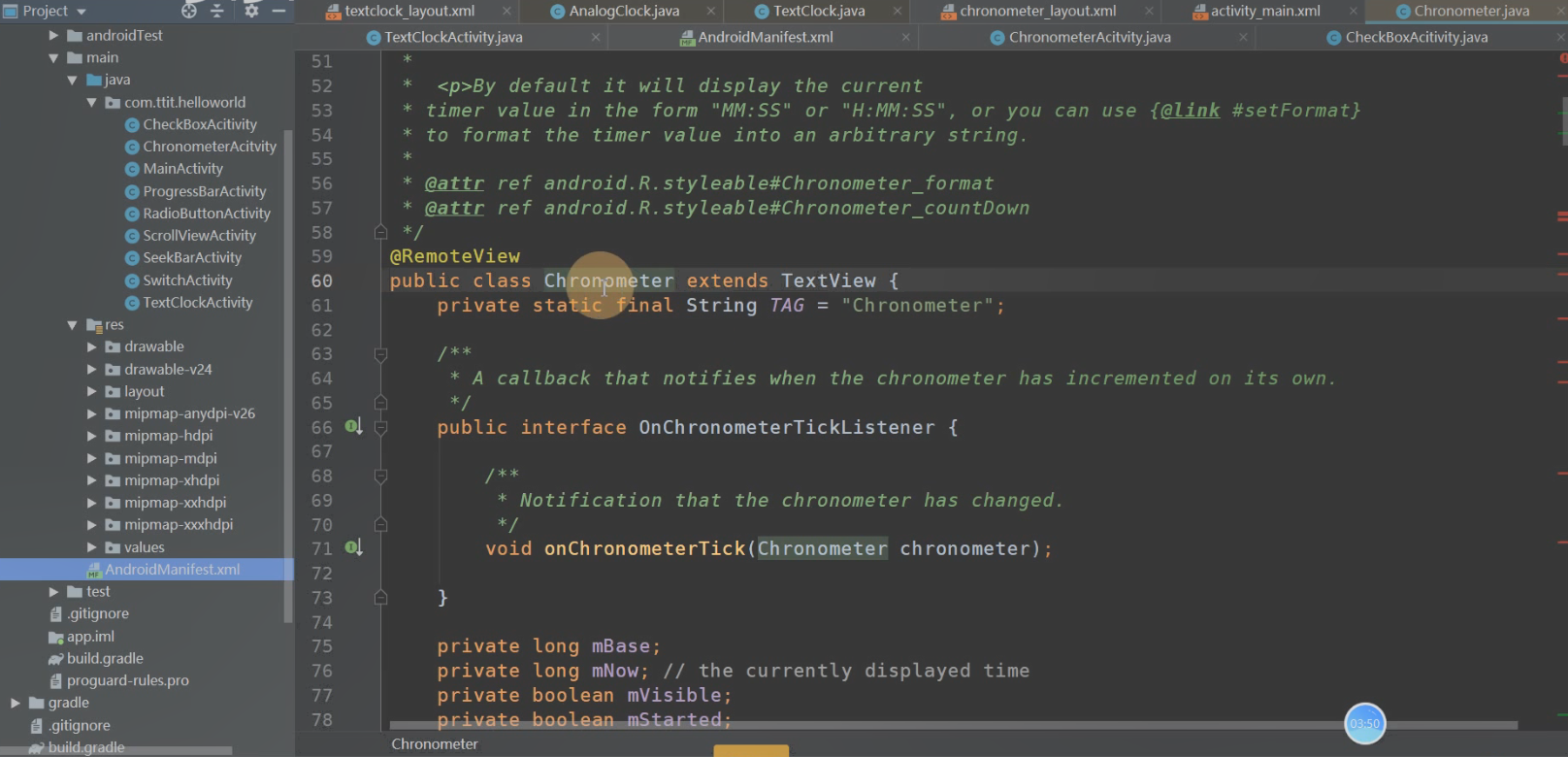Select ChronometerAcitvity class in tree
Image resolution: width=1568 pixels, height=757 pixels.
(210, 147)
